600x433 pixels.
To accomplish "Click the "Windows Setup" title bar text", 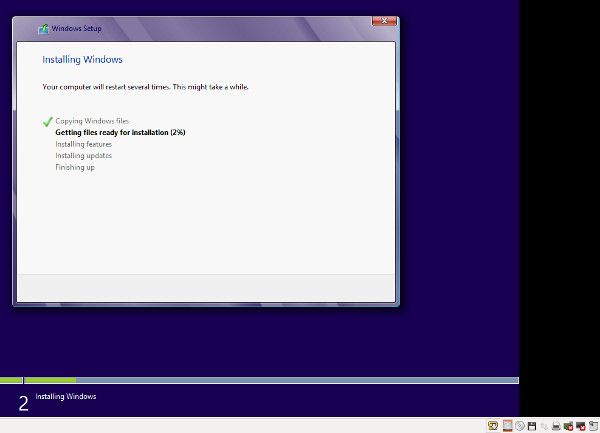I will tap(77, 29).
